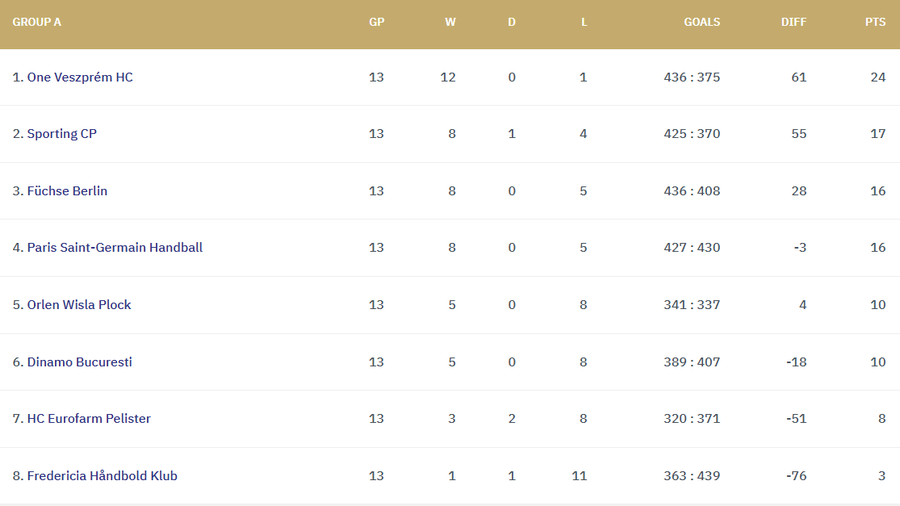Click Sporting CP's 425 : 370 goals
Image resolution: width=900 pixels, height=506 pixels.
point(691,134)
